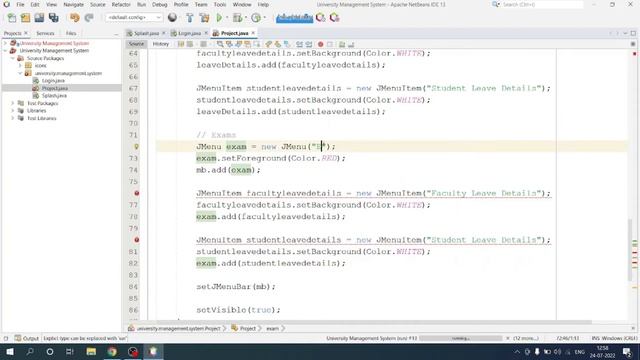Click the error marker on line 76

(137, 193)
